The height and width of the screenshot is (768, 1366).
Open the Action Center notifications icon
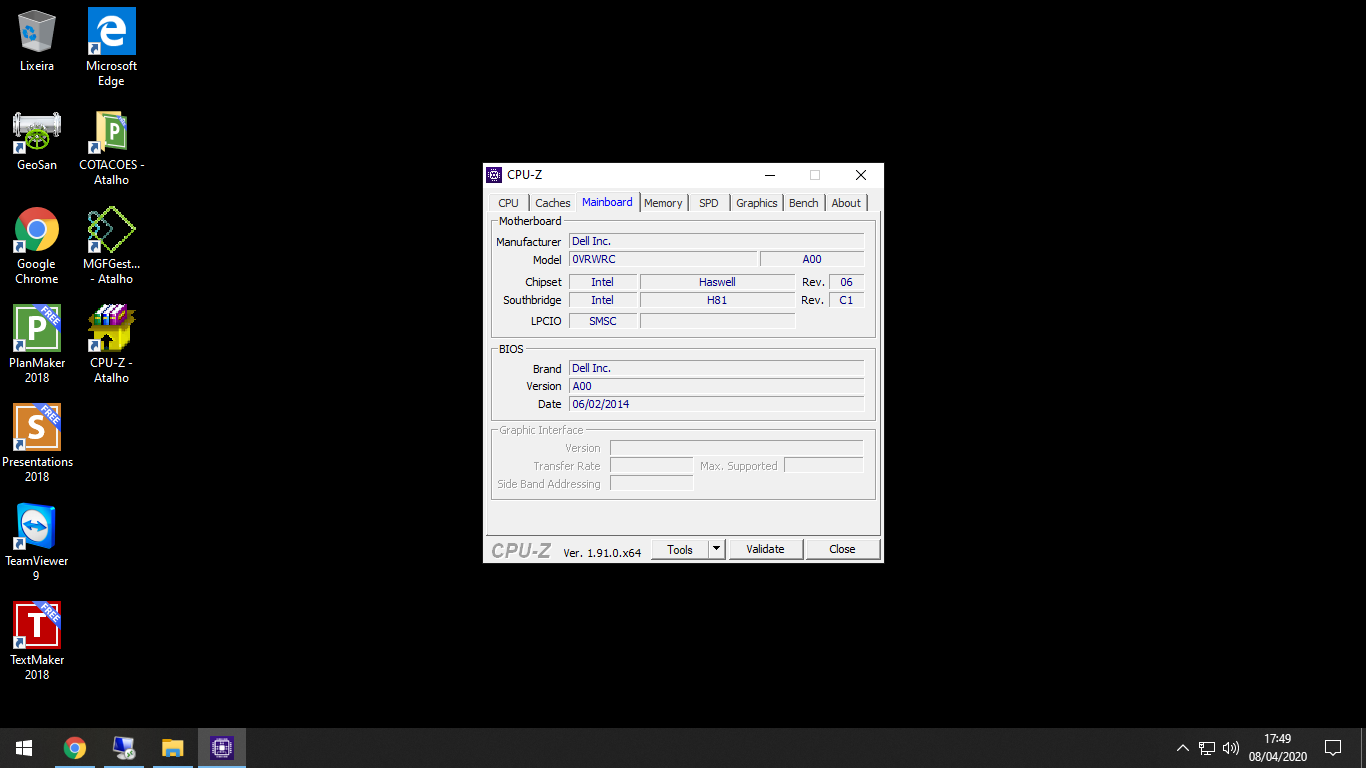tap(1333, 748)
